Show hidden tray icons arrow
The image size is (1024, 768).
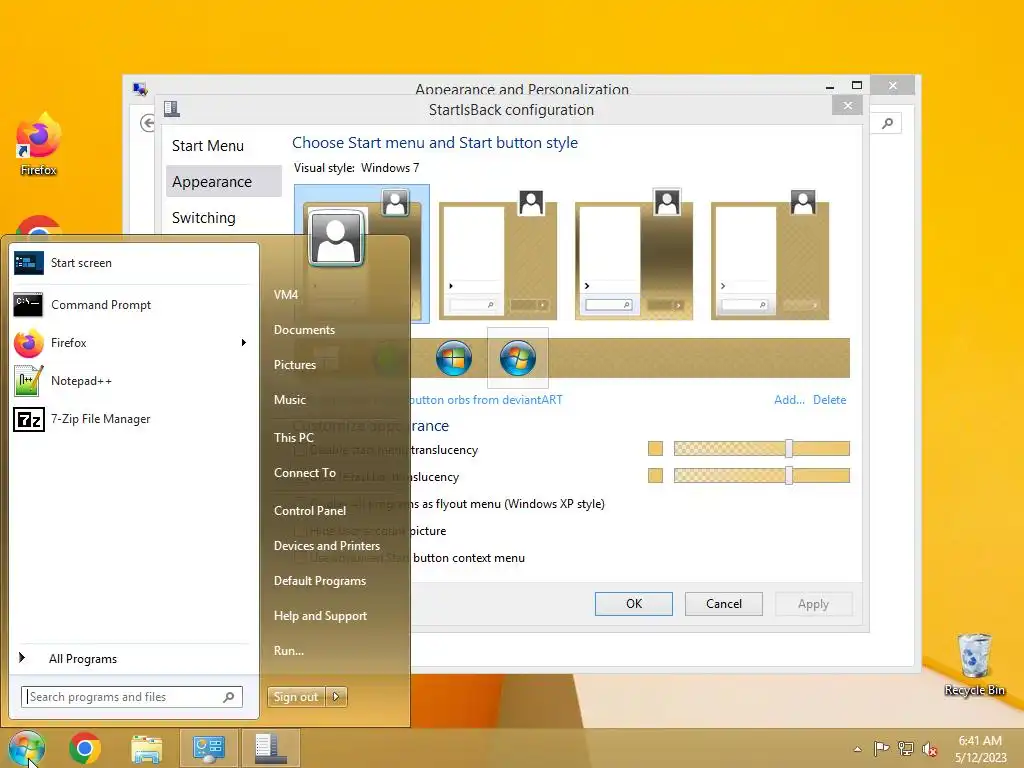[857, 749]
